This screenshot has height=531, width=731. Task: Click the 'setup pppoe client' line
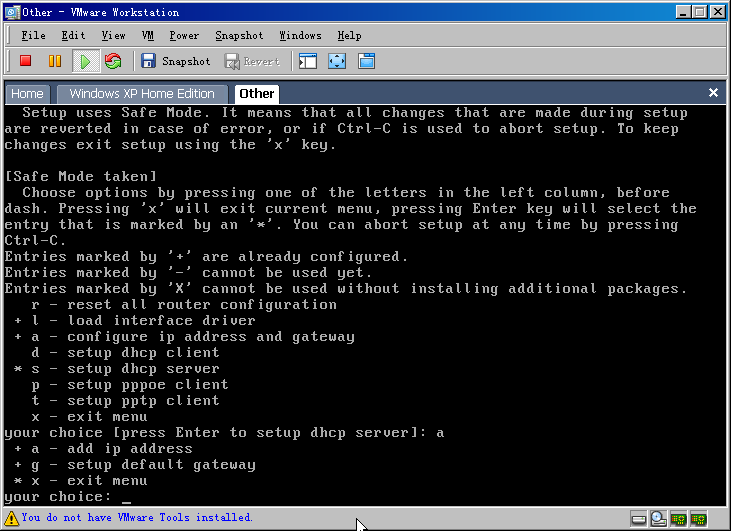click(130, 385)
